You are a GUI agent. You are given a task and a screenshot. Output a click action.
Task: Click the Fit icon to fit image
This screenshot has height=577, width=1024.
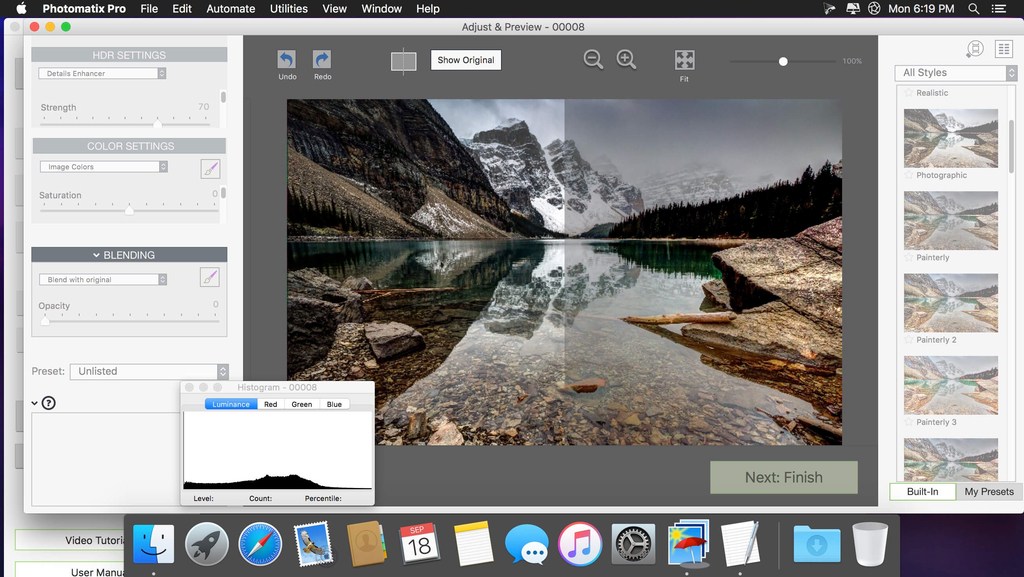684,60
